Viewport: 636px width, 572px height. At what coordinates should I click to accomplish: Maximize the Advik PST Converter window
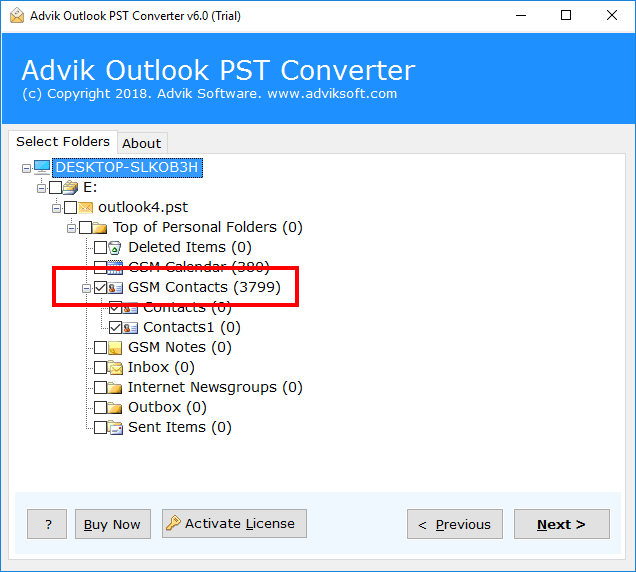coord(566,15)
